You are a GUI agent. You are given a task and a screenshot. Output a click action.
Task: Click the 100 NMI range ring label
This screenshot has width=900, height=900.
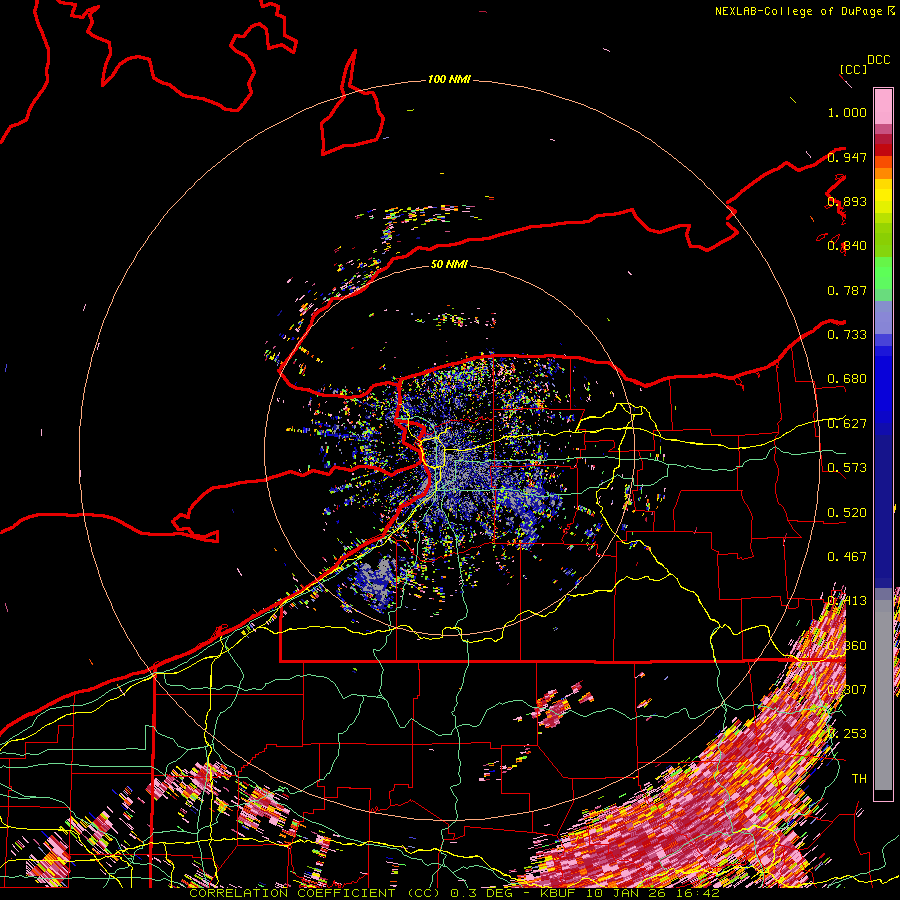click(449, 79)
